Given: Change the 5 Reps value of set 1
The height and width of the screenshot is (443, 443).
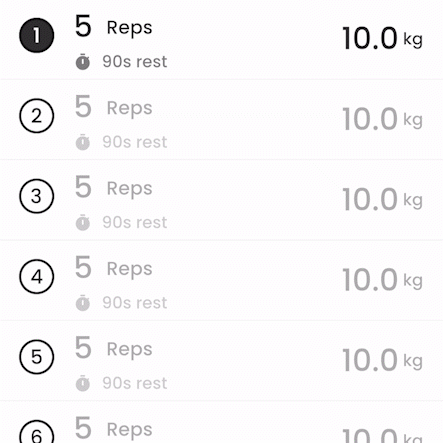Looking at the screenshot, I should click(114, 27).
